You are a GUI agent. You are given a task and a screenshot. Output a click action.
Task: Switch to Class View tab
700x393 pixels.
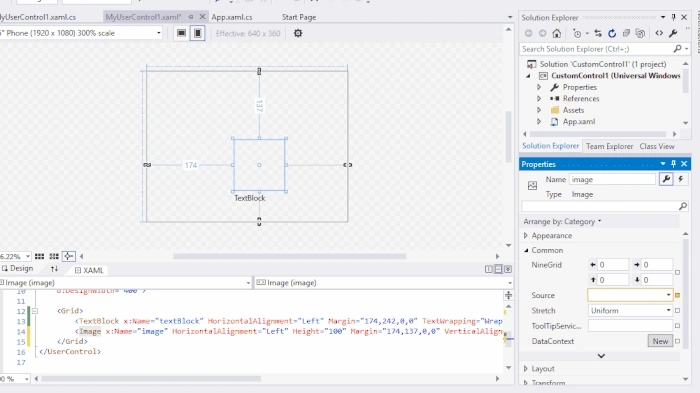pyautogui.click(x=657, y=146)
